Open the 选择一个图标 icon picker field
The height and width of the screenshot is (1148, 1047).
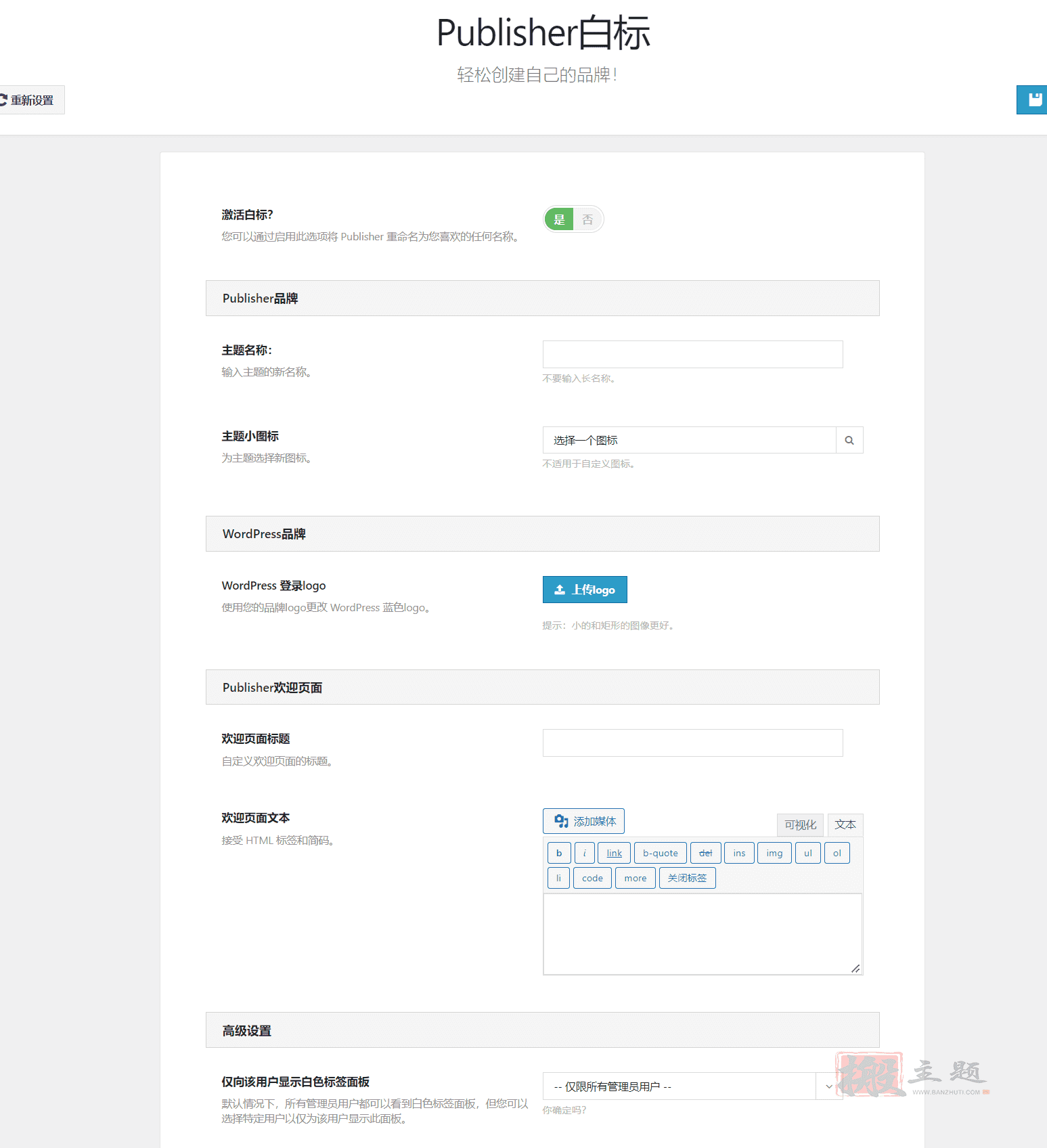click(689, 440)
